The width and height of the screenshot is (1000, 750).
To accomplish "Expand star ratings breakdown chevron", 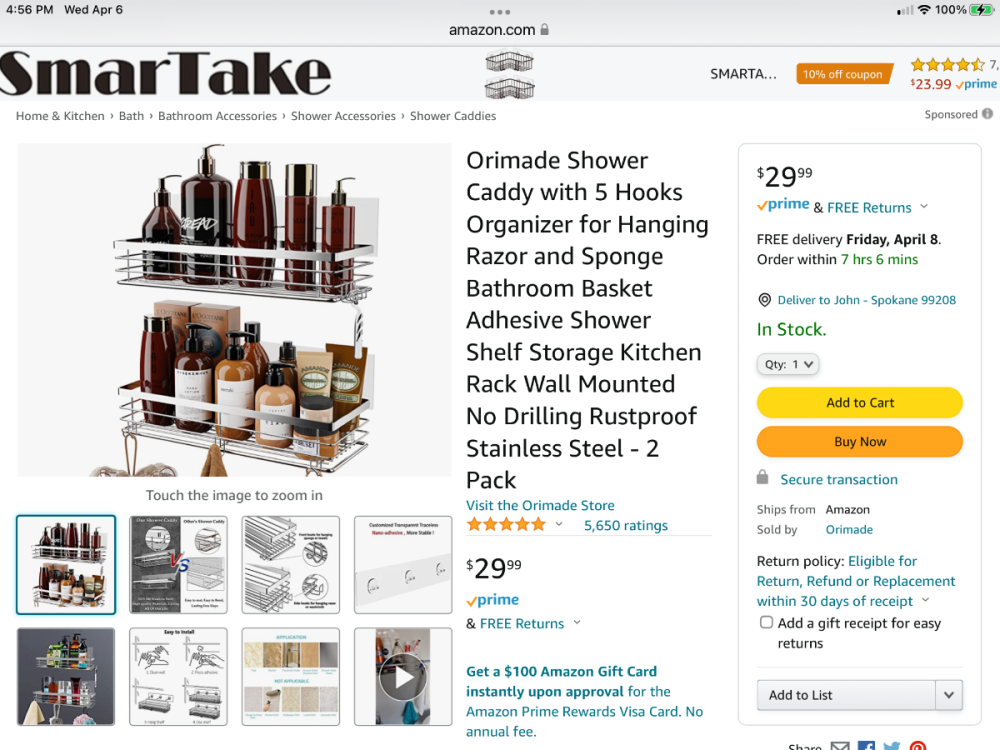I will click(x=559, y=524).
